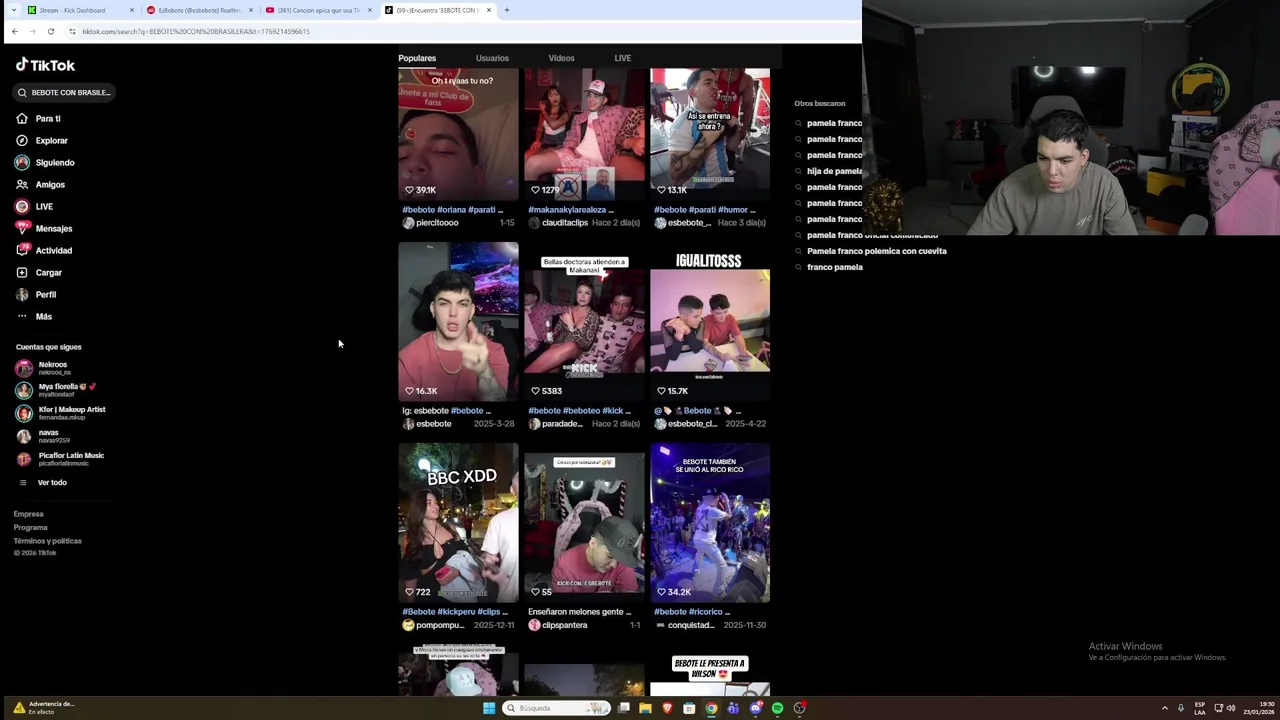
Task: Open the clipspantera author link
Action: coord(564,625)
